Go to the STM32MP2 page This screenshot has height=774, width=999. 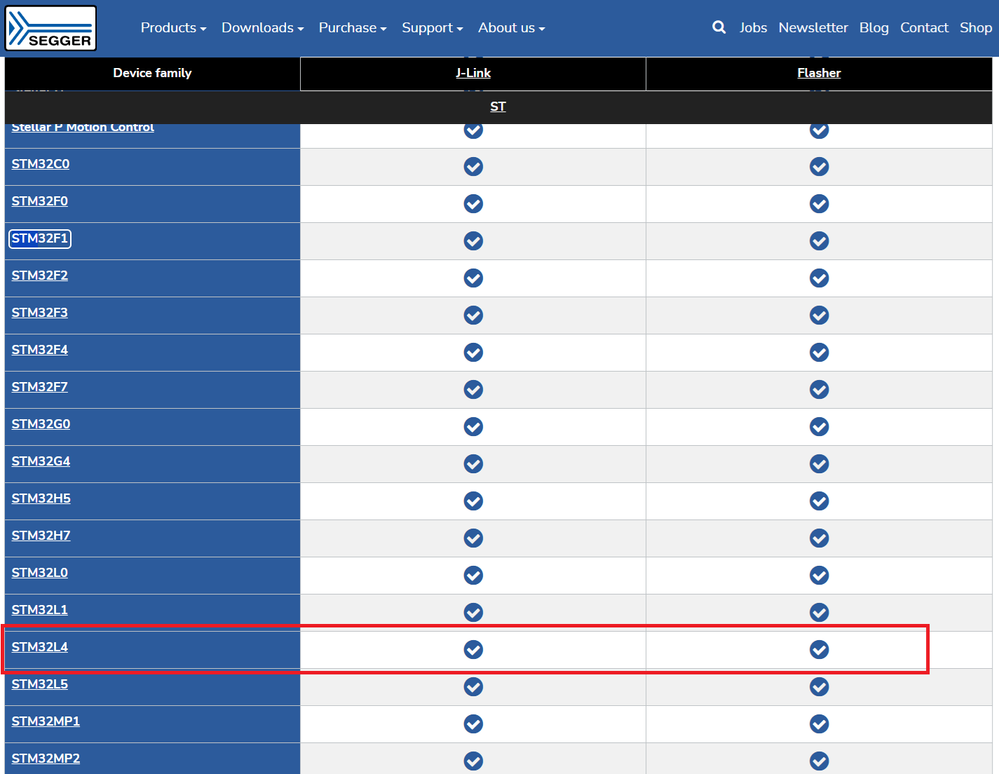[46, 759]
